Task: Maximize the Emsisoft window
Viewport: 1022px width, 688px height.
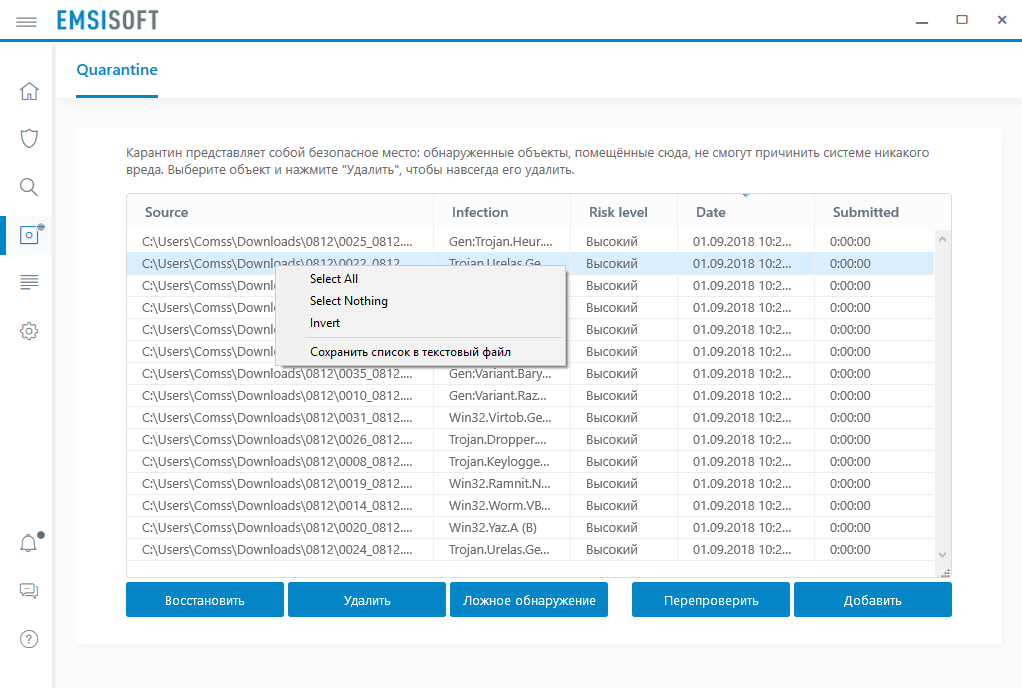Action: (962, 20)
